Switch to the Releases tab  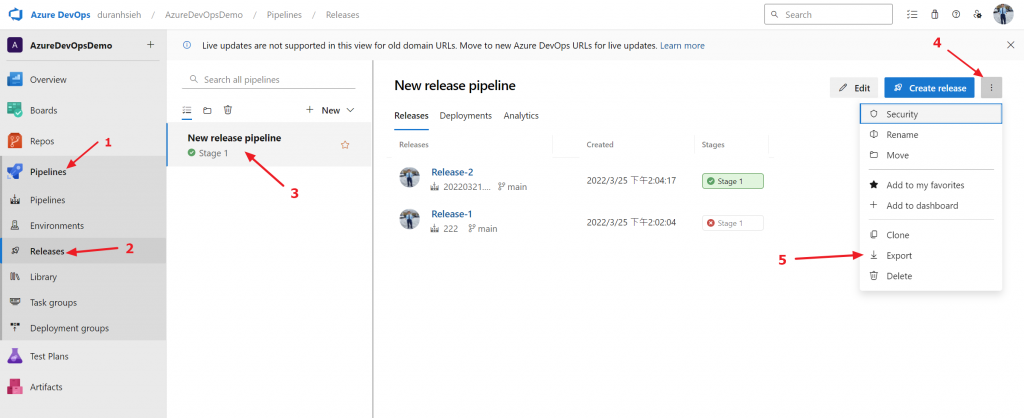point(411,116)
